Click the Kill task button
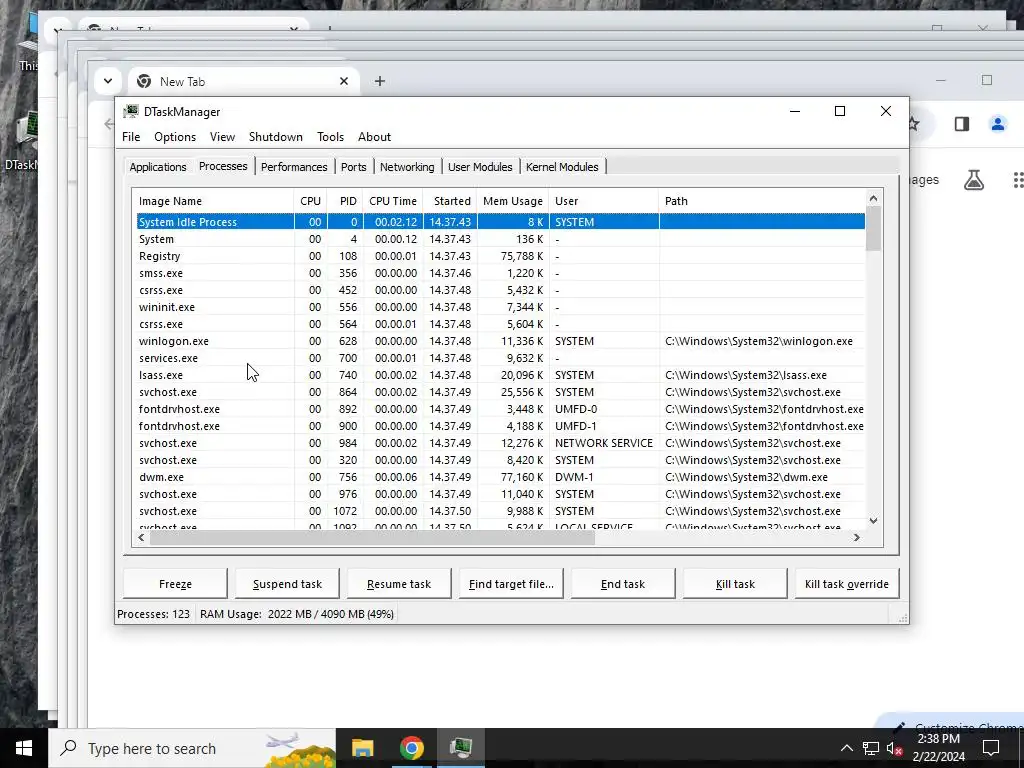The image size is (1024, 768). coord(735,584)
